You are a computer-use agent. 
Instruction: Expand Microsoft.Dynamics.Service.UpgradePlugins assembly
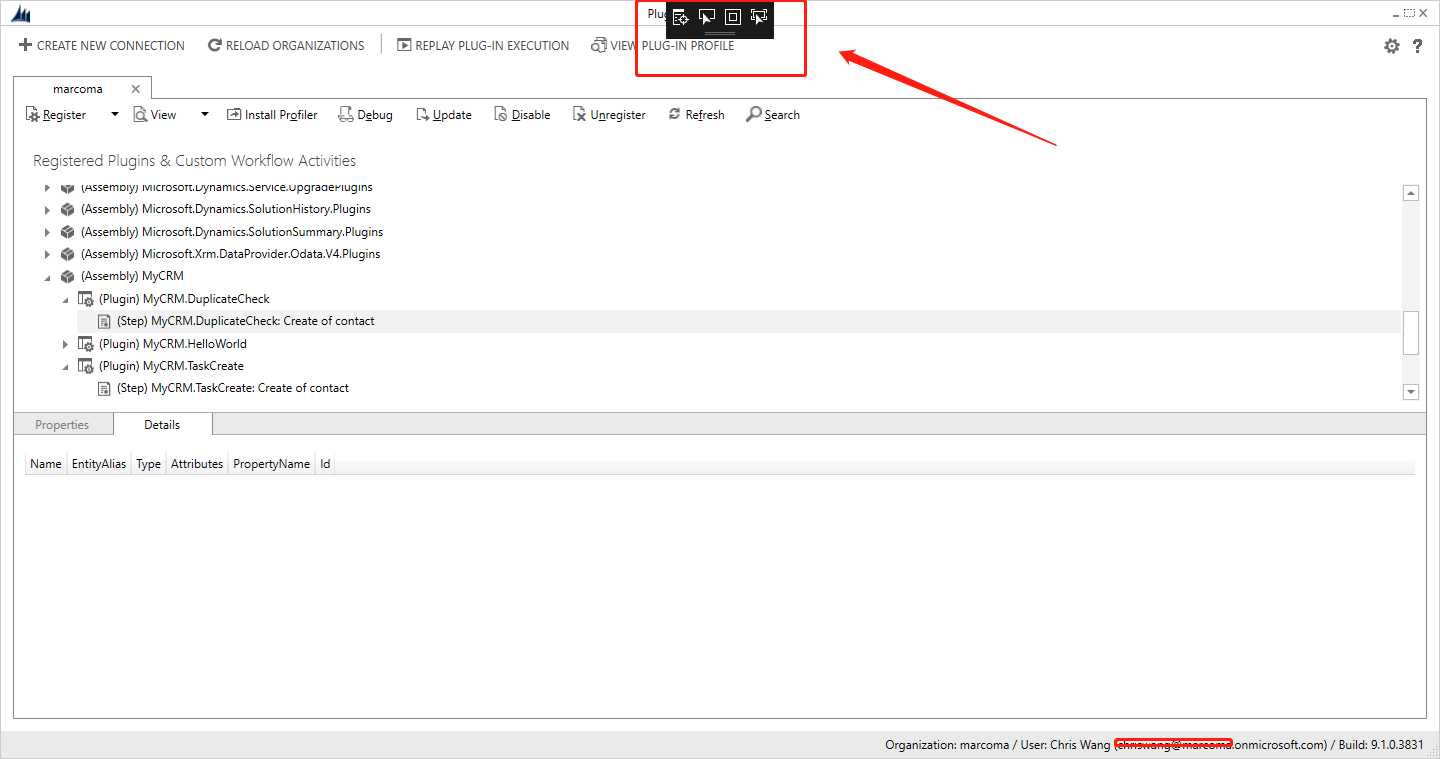tap(47, 187)
